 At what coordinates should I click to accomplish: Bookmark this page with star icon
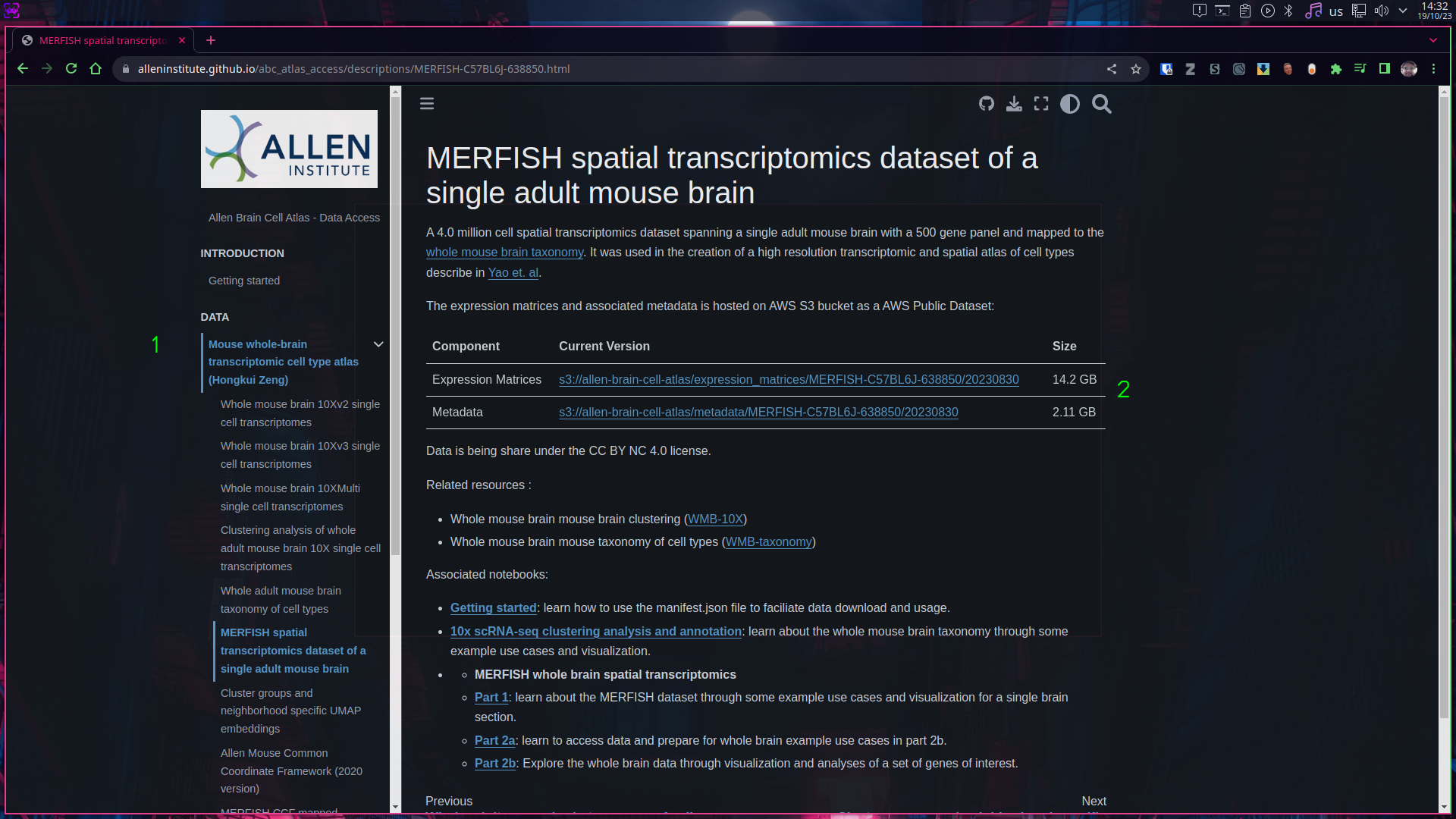point(1135,69)
